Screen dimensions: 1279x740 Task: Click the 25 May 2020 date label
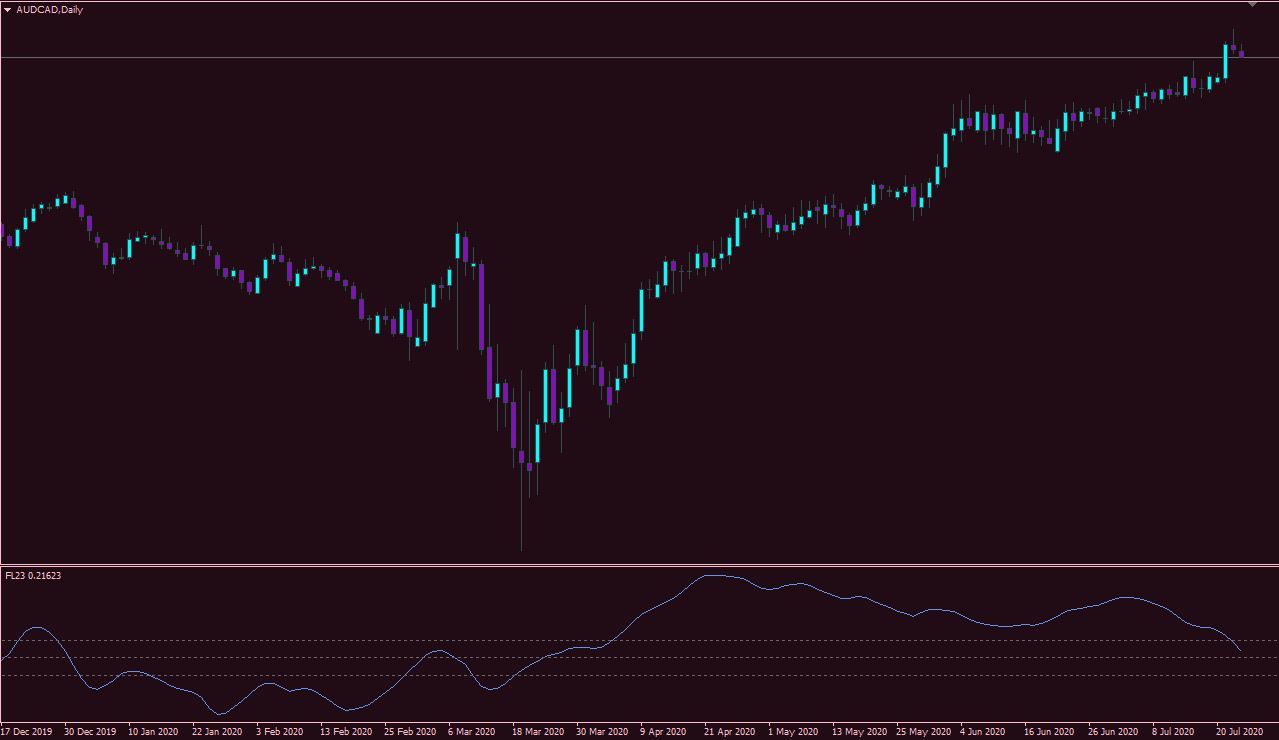(x=922, y=731)
